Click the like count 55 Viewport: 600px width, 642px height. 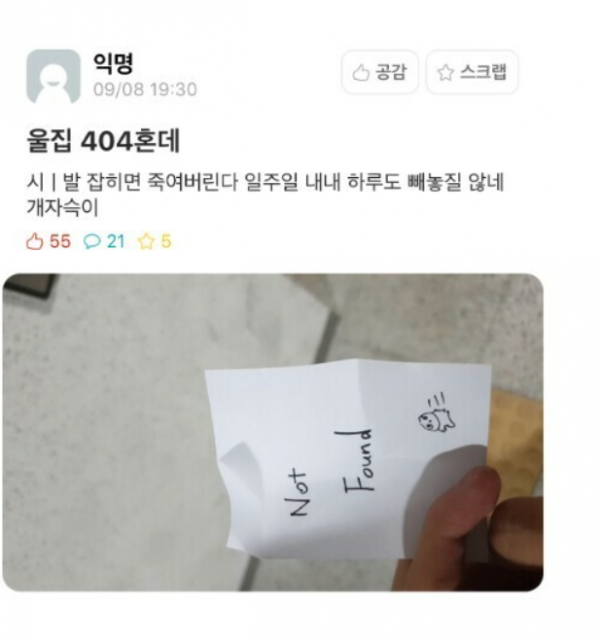pyautogui.click(x=60, y=241)
